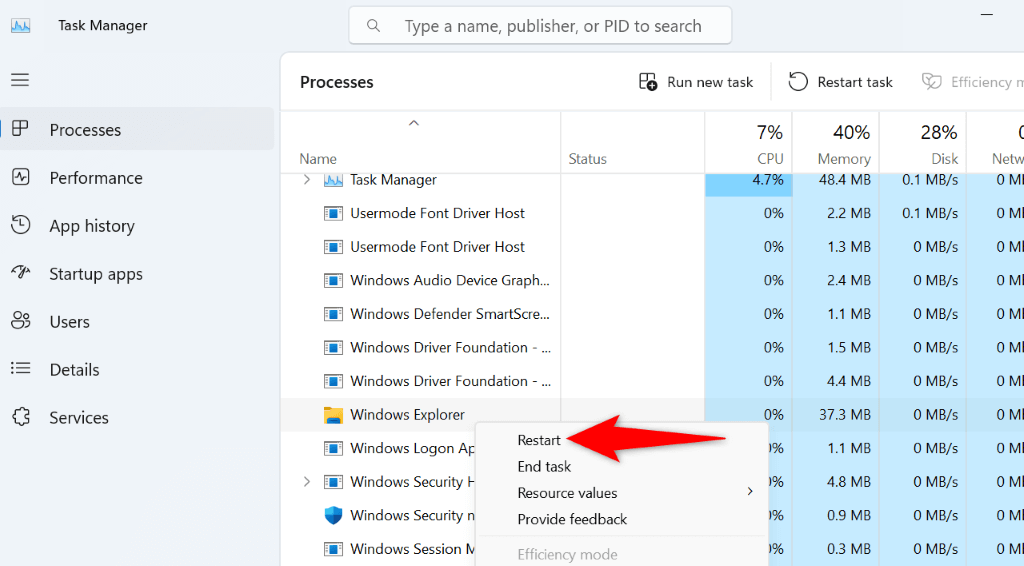Click the Run new task button
The image size is (1024, 566).
696,82
